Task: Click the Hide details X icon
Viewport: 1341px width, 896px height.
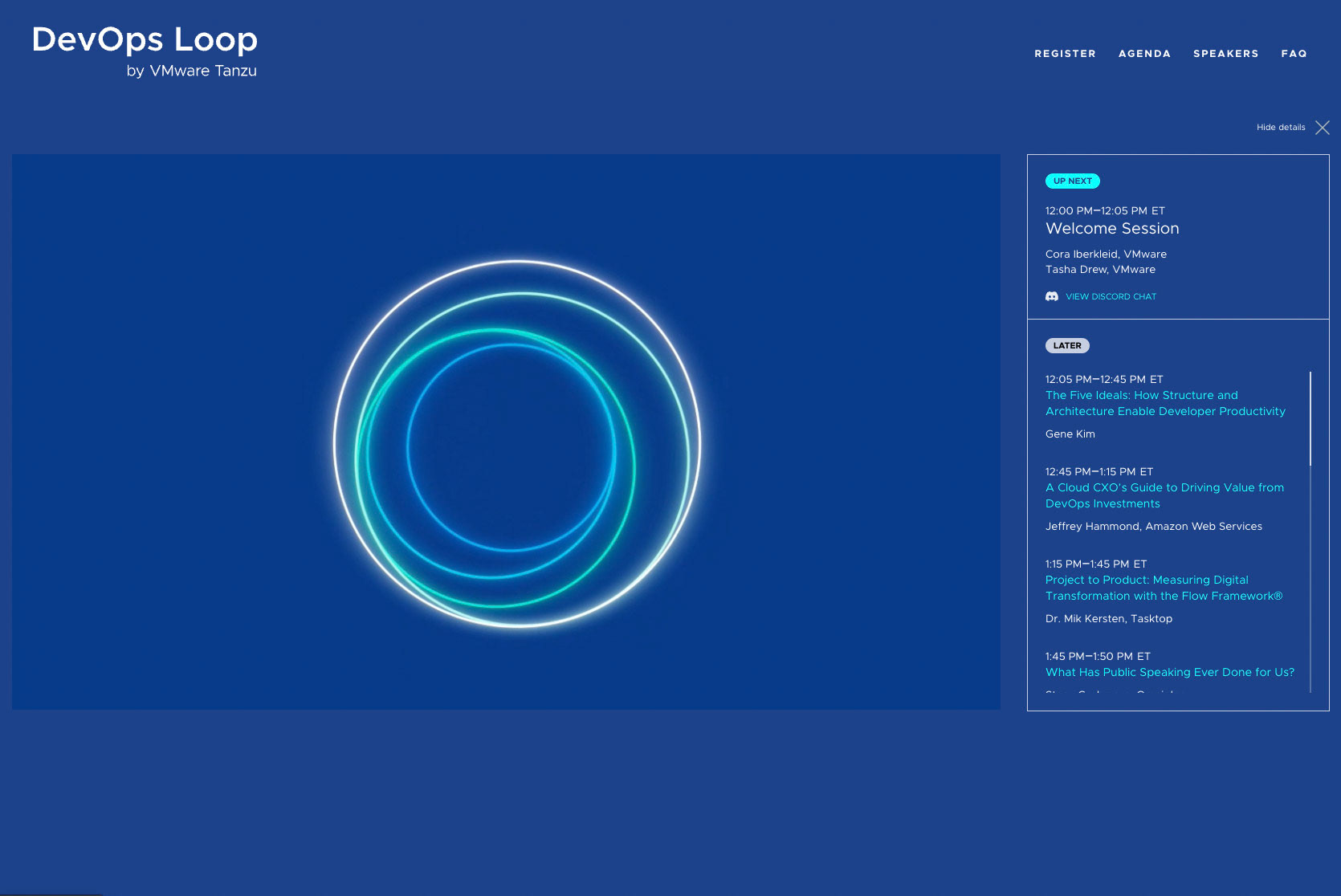Action: (1323, 128)
